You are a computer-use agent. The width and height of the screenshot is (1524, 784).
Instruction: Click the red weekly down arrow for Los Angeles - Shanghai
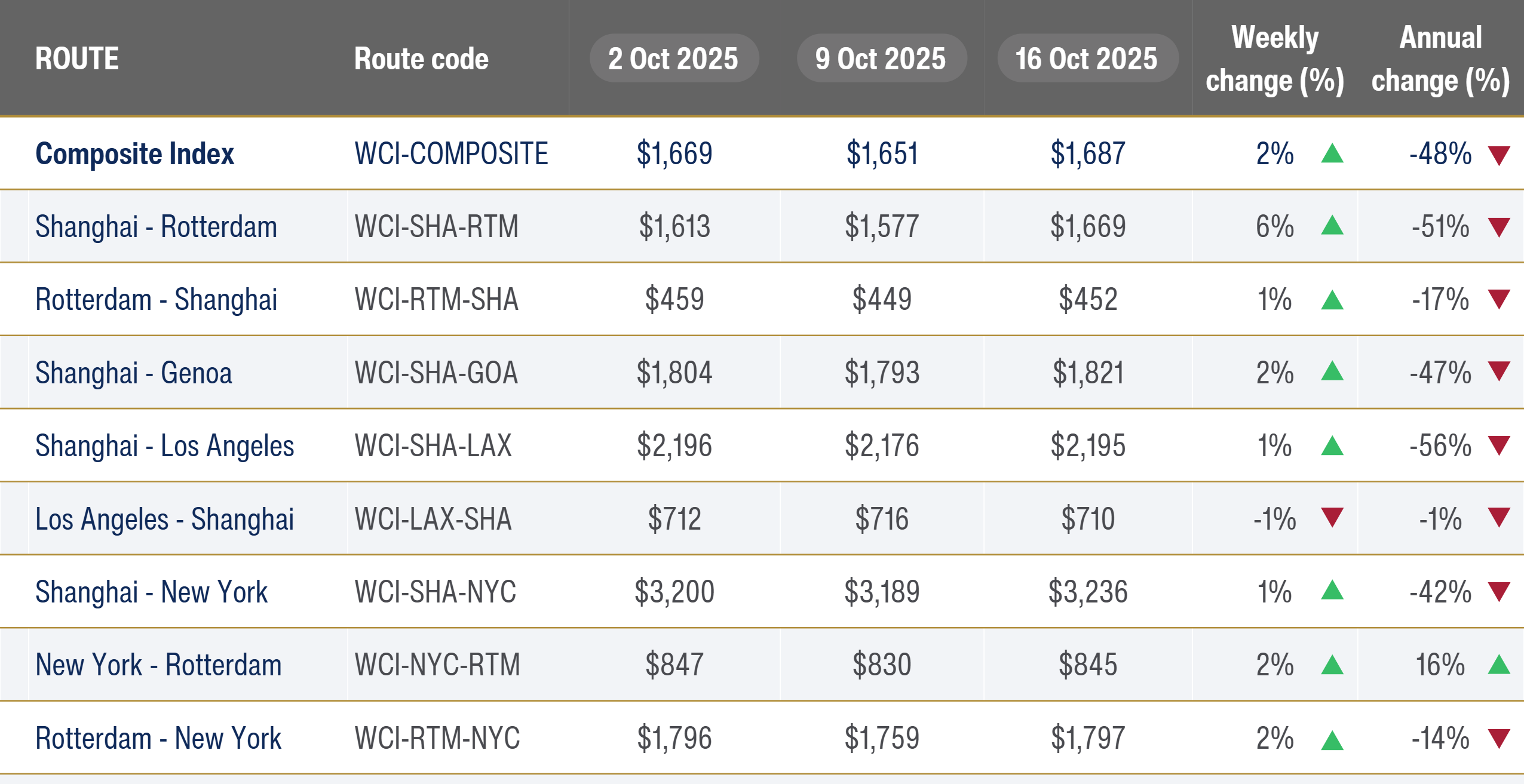point(1332,517)
